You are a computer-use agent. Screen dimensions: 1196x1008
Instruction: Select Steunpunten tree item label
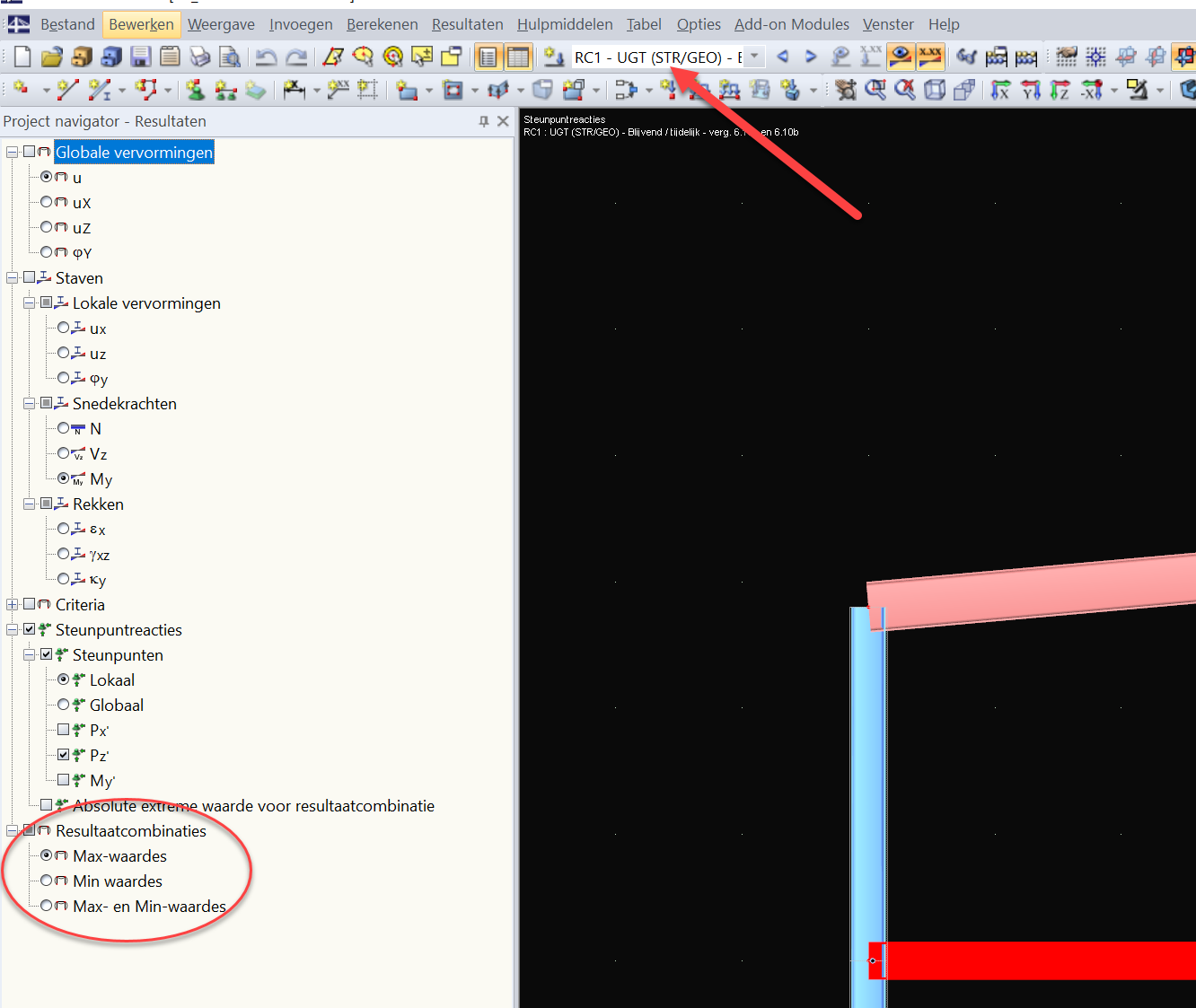(118, 655)
